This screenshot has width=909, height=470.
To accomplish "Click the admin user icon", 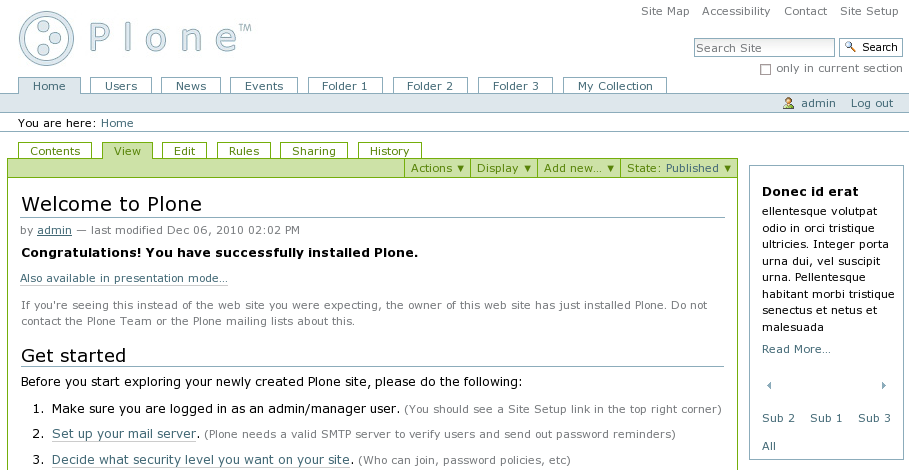I will [789, 103].
